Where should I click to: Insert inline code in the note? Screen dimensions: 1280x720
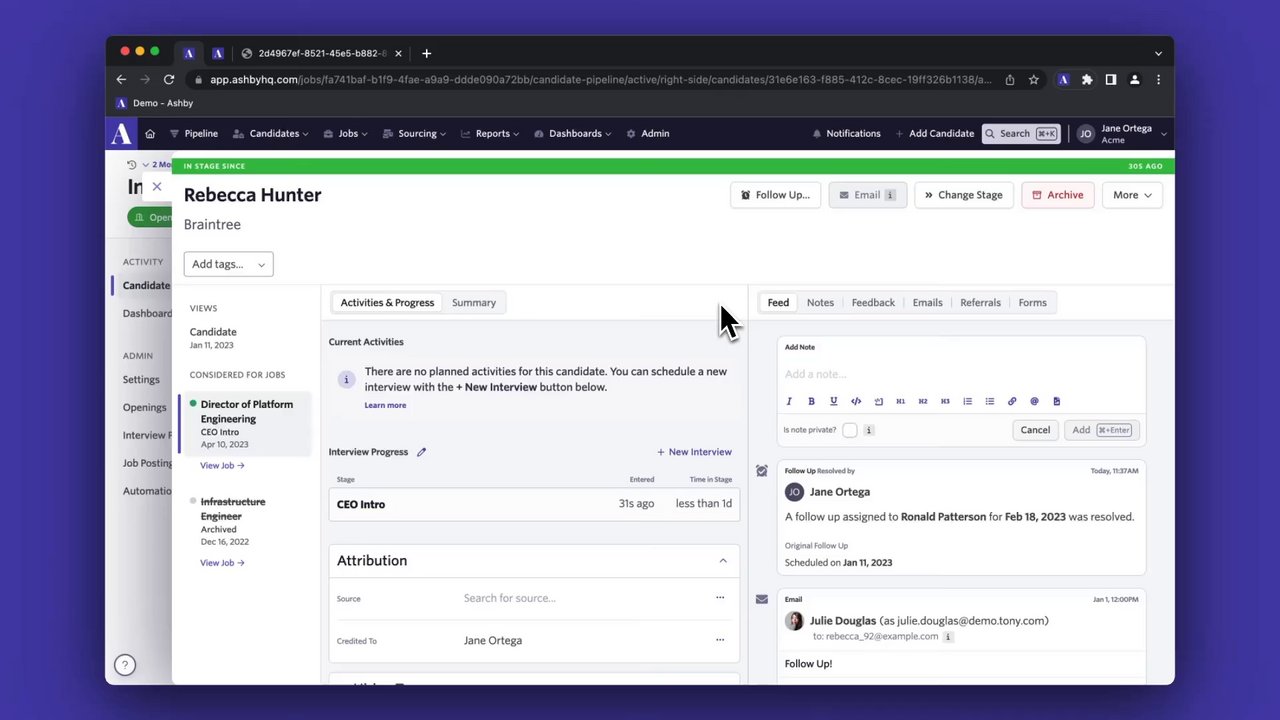click(856, 401)
